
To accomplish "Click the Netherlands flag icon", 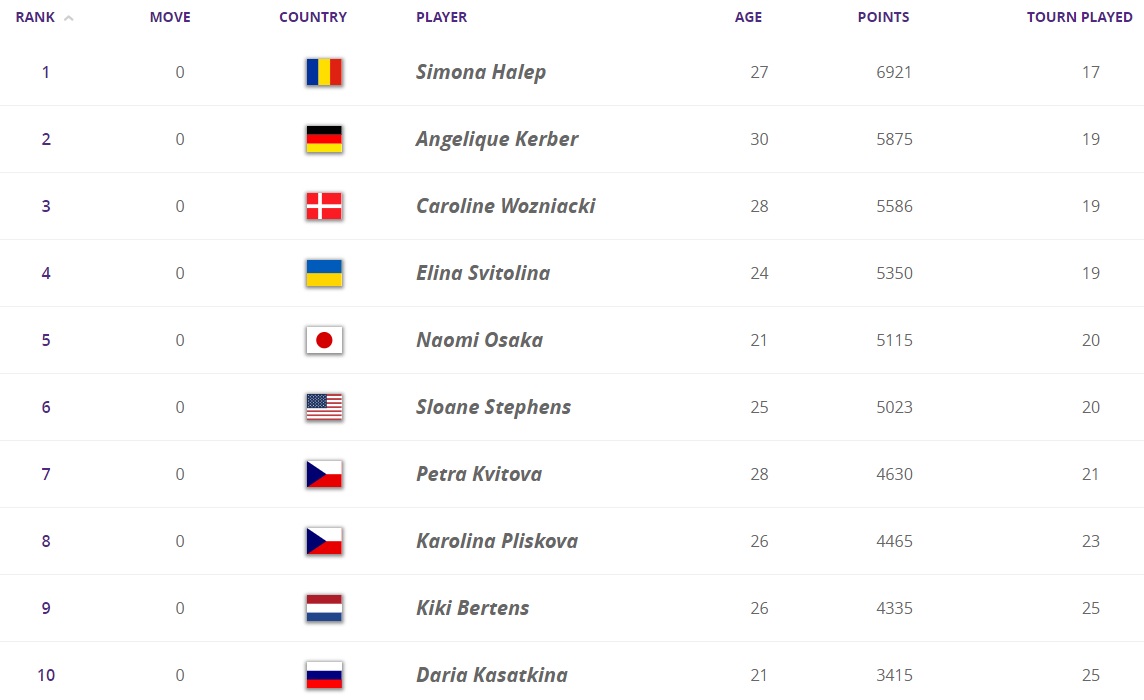I will (324, 608).
